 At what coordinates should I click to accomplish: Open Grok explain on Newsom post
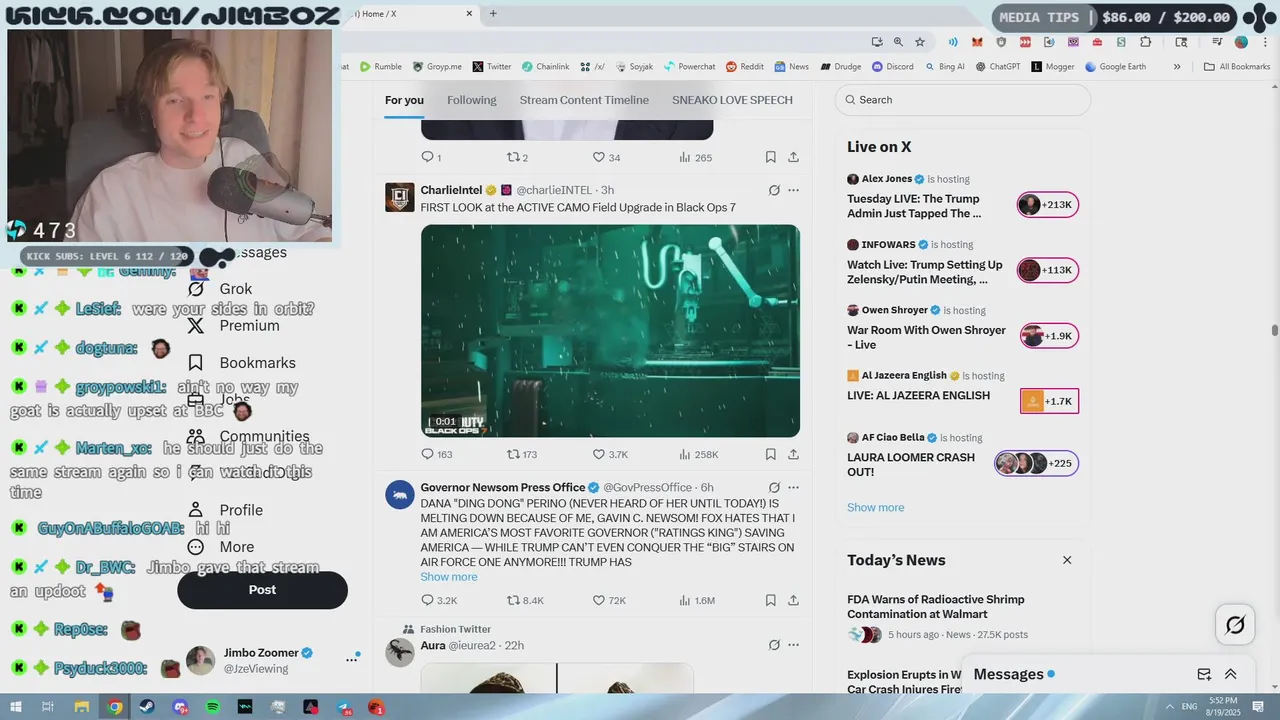pyautogui.click(x=774, y=487)
